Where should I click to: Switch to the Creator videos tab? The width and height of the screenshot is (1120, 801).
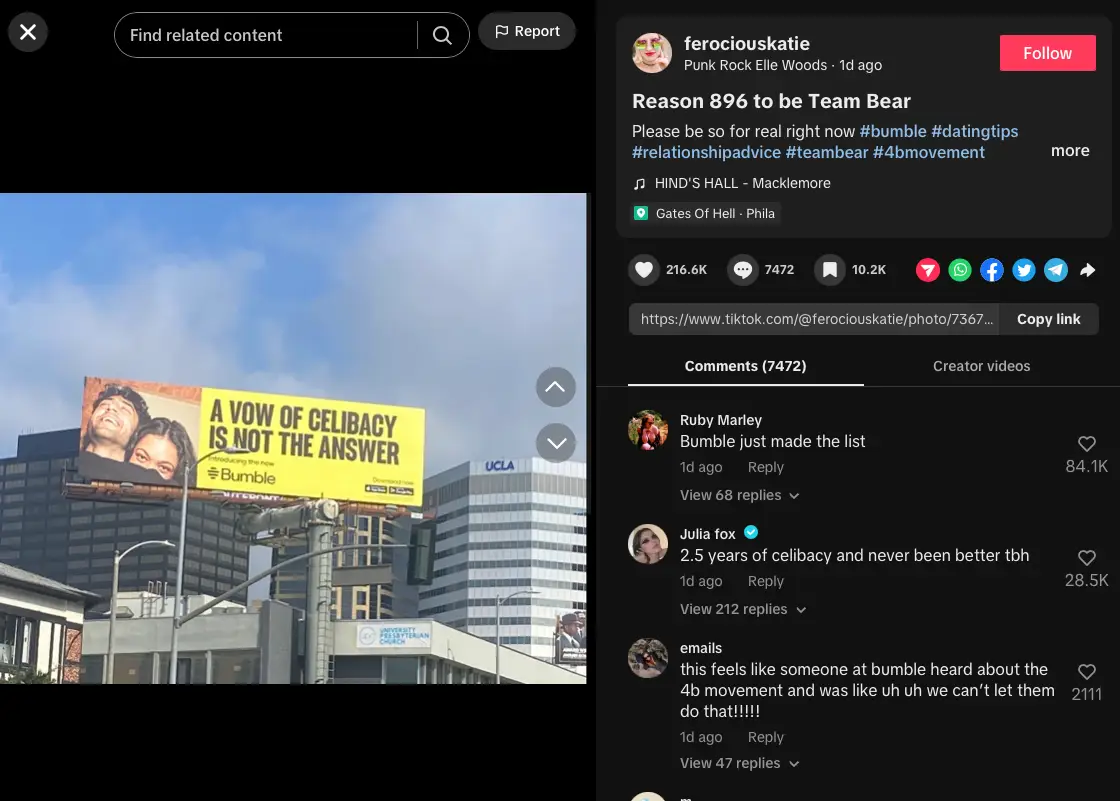981,366
